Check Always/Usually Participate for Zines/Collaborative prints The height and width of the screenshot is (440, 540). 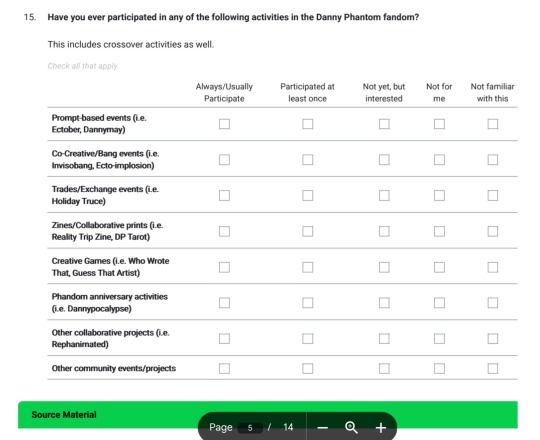[x=224, y=231]
